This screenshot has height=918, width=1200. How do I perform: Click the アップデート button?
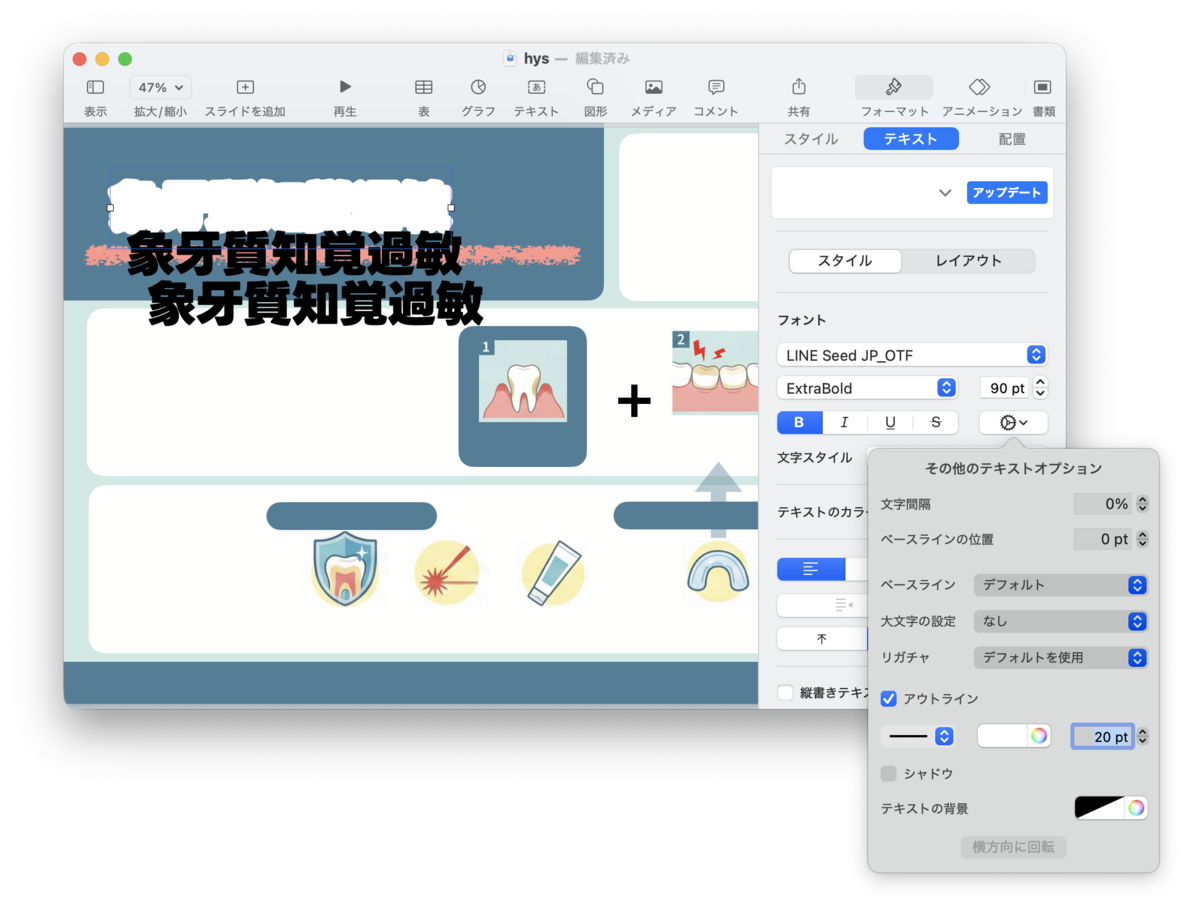pos(1007,192)
